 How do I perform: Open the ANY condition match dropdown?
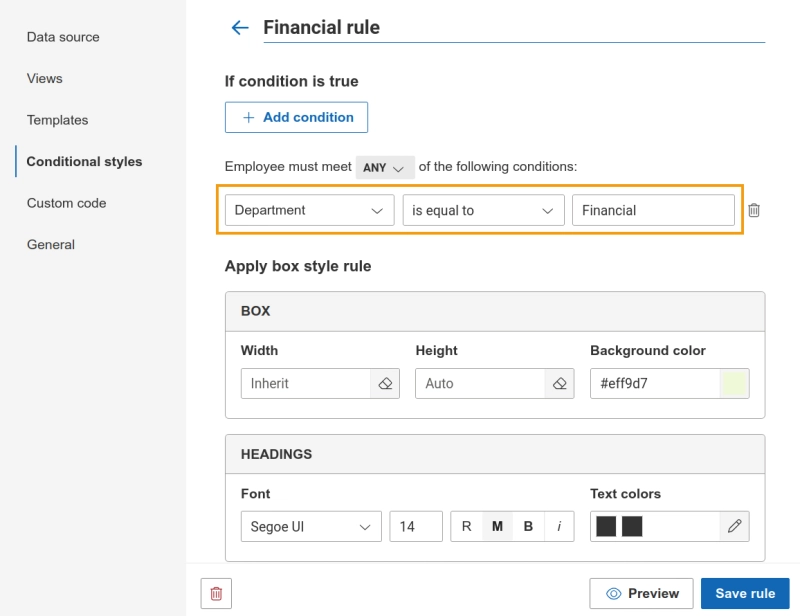(385, 167)
